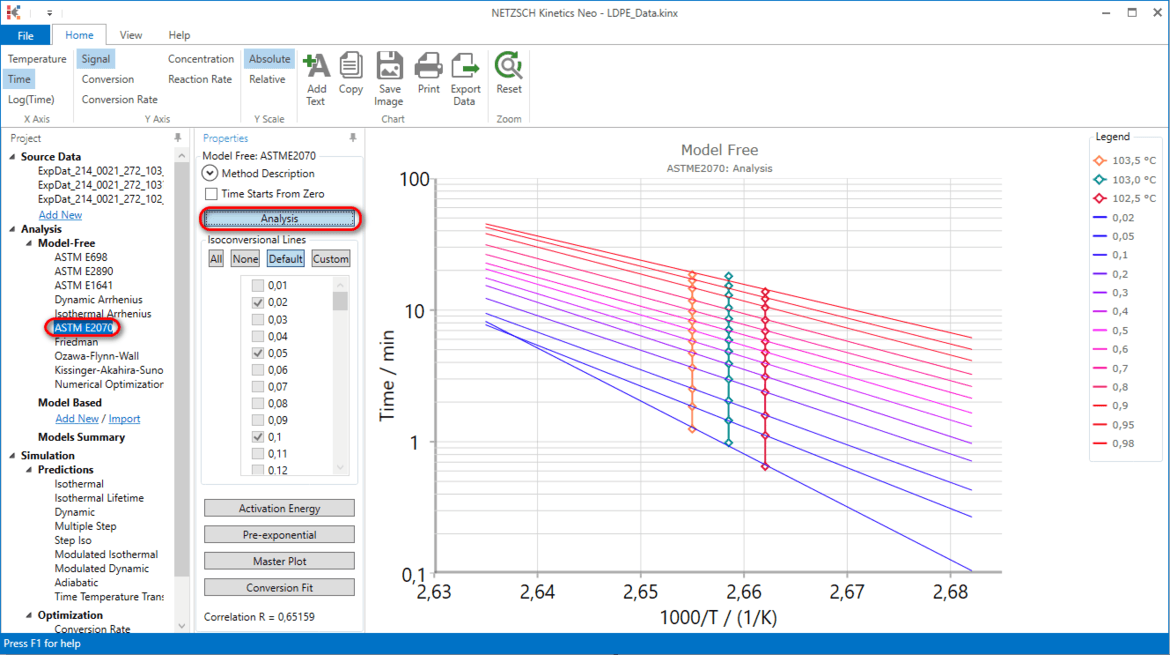Select the Friedman analysis method
Screen dimensions: 1170x655
pos(76,342)
